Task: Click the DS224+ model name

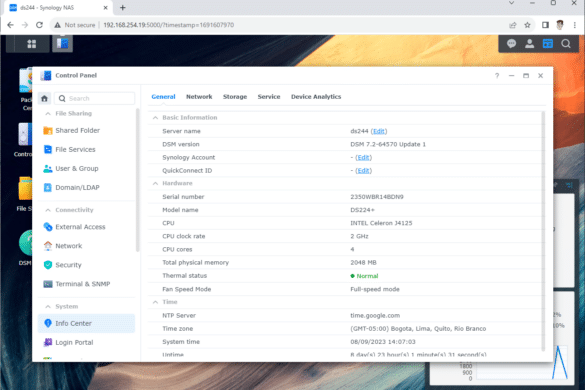Action: 362,210
